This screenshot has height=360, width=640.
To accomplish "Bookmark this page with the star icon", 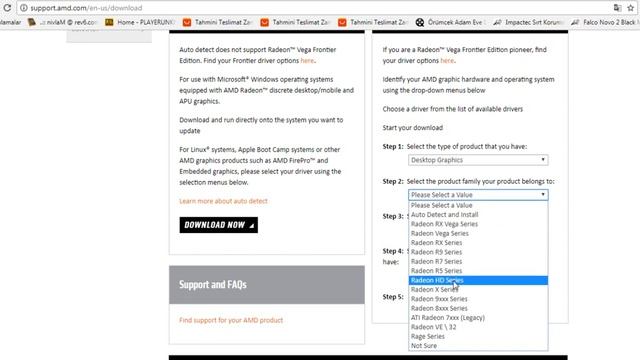I will tap(631, 8).
